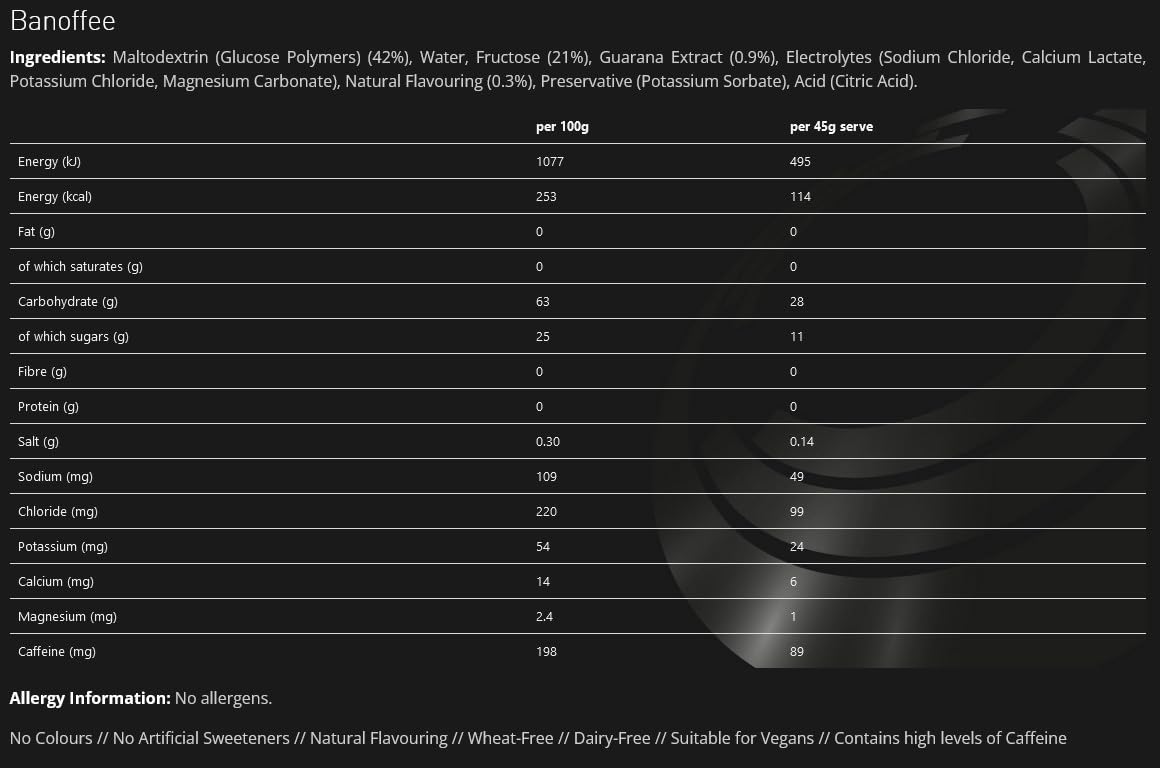Screen dimensions: 1160x768
Task: Click the 495 kJ per-serve value
Action: coord(800,162)
